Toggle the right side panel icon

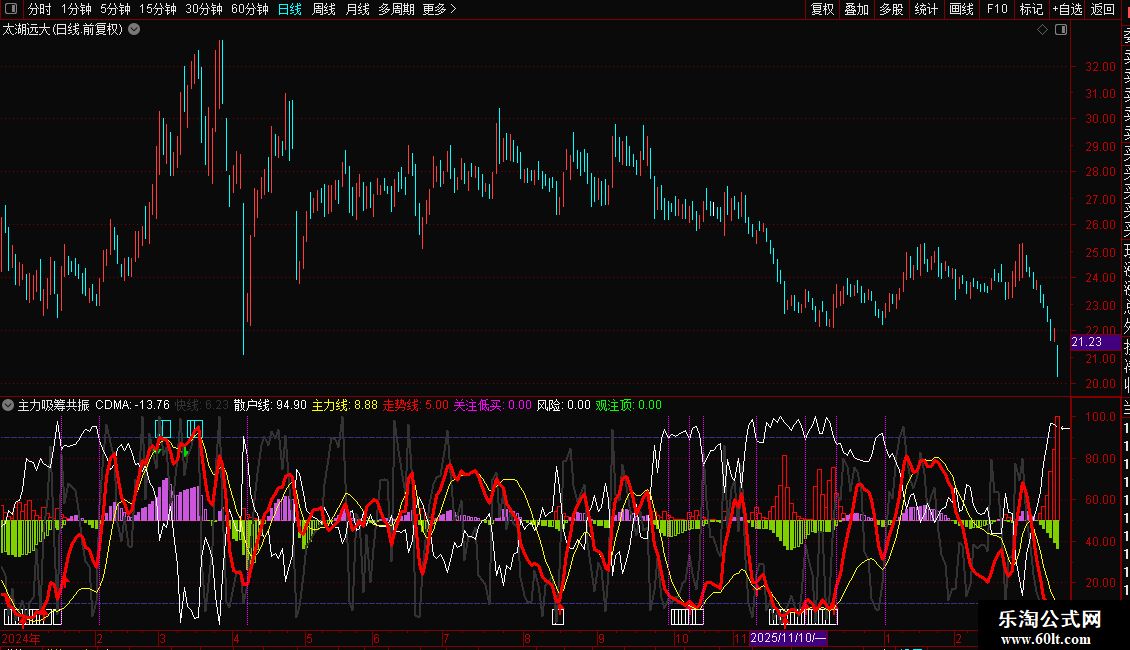[x=1061, y=30]
